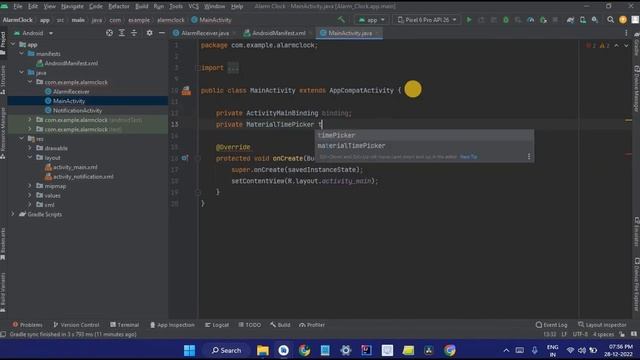
Task: Hide the Project panel with minus icon
Action: tap(162, 33)
